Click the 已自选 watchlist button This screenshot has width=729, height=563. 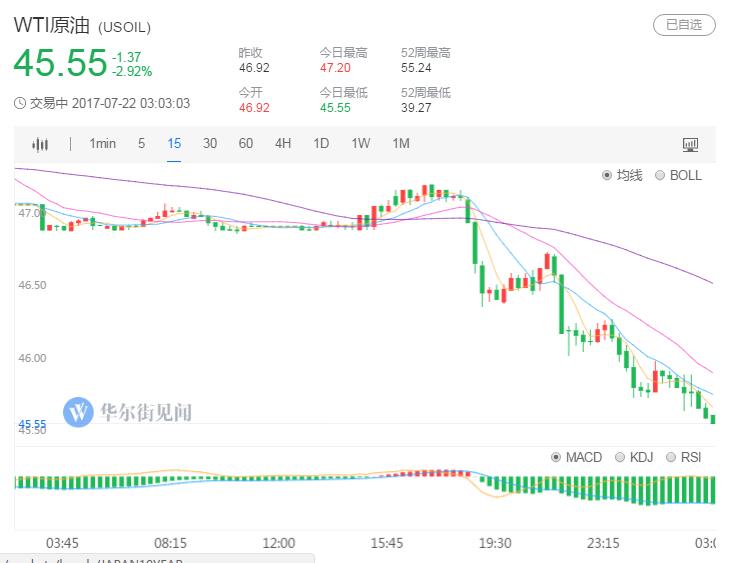tap(684, 24)
